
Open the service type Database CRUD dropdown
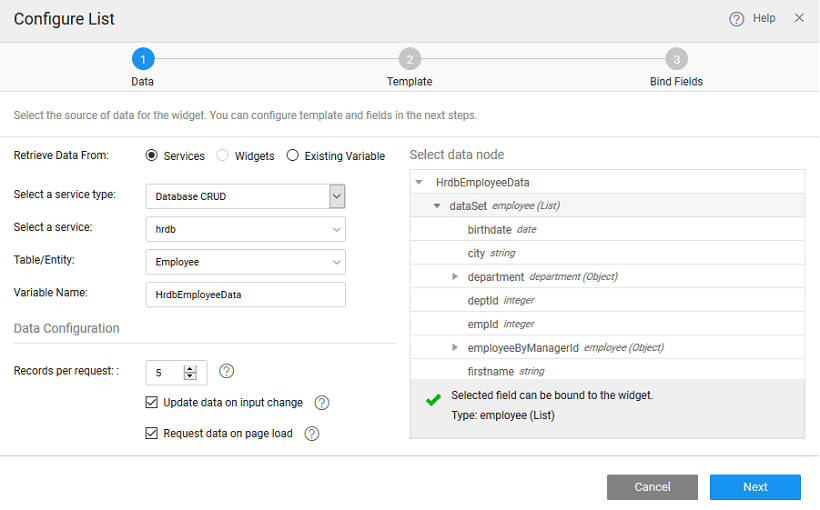click(x=337, y=196)
